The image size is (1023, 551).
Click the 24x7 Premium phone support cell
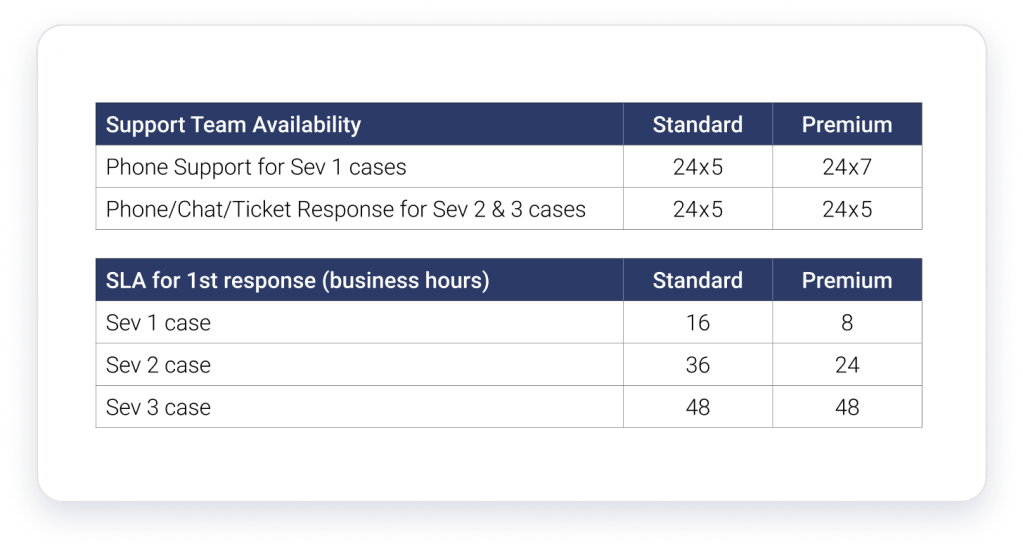(x=847, y=167)
